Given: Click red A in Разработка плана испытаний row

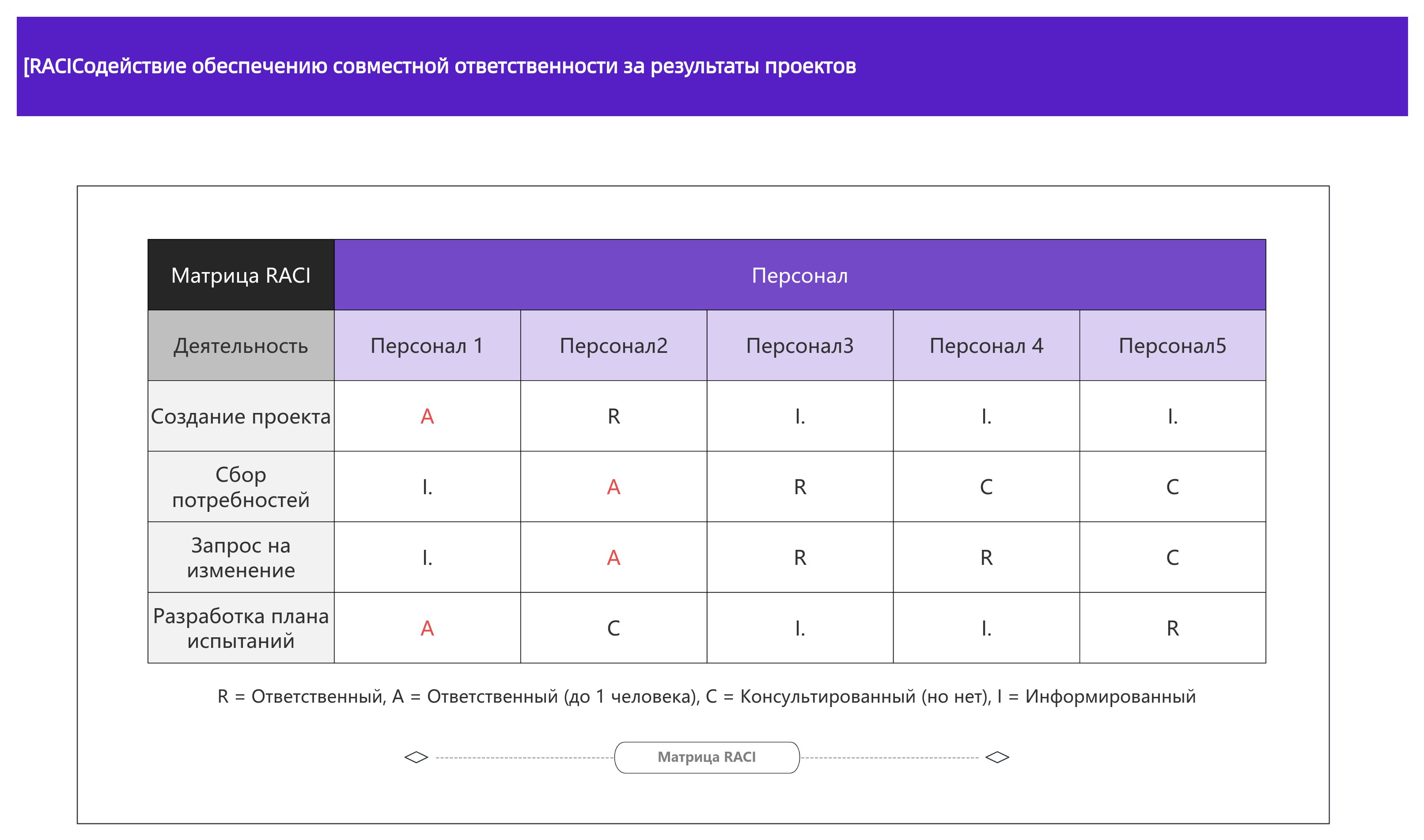Looking at the screenshot, I should (427, 628).
